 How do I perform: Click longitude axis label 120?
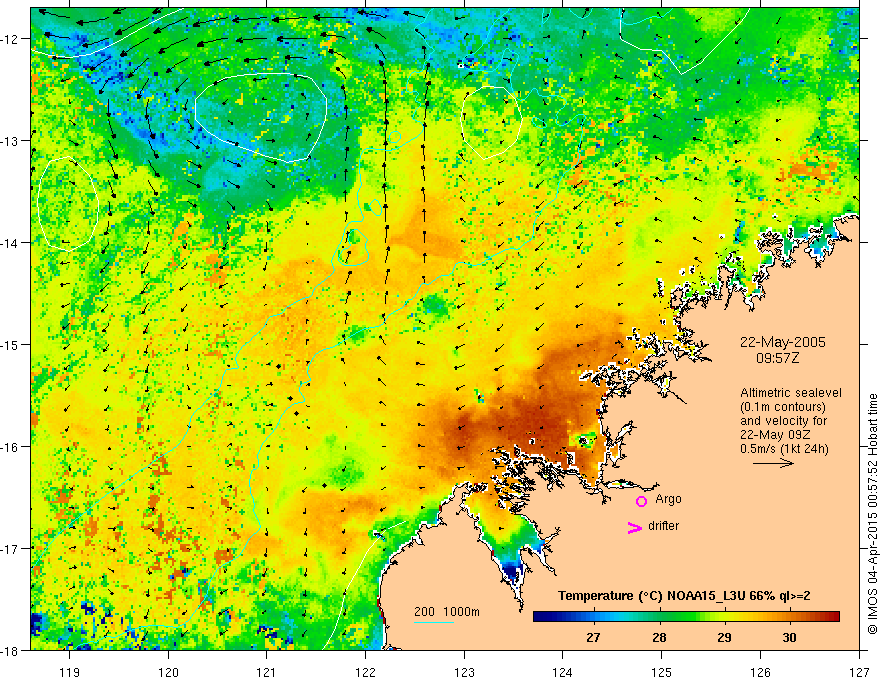(168, 672)
